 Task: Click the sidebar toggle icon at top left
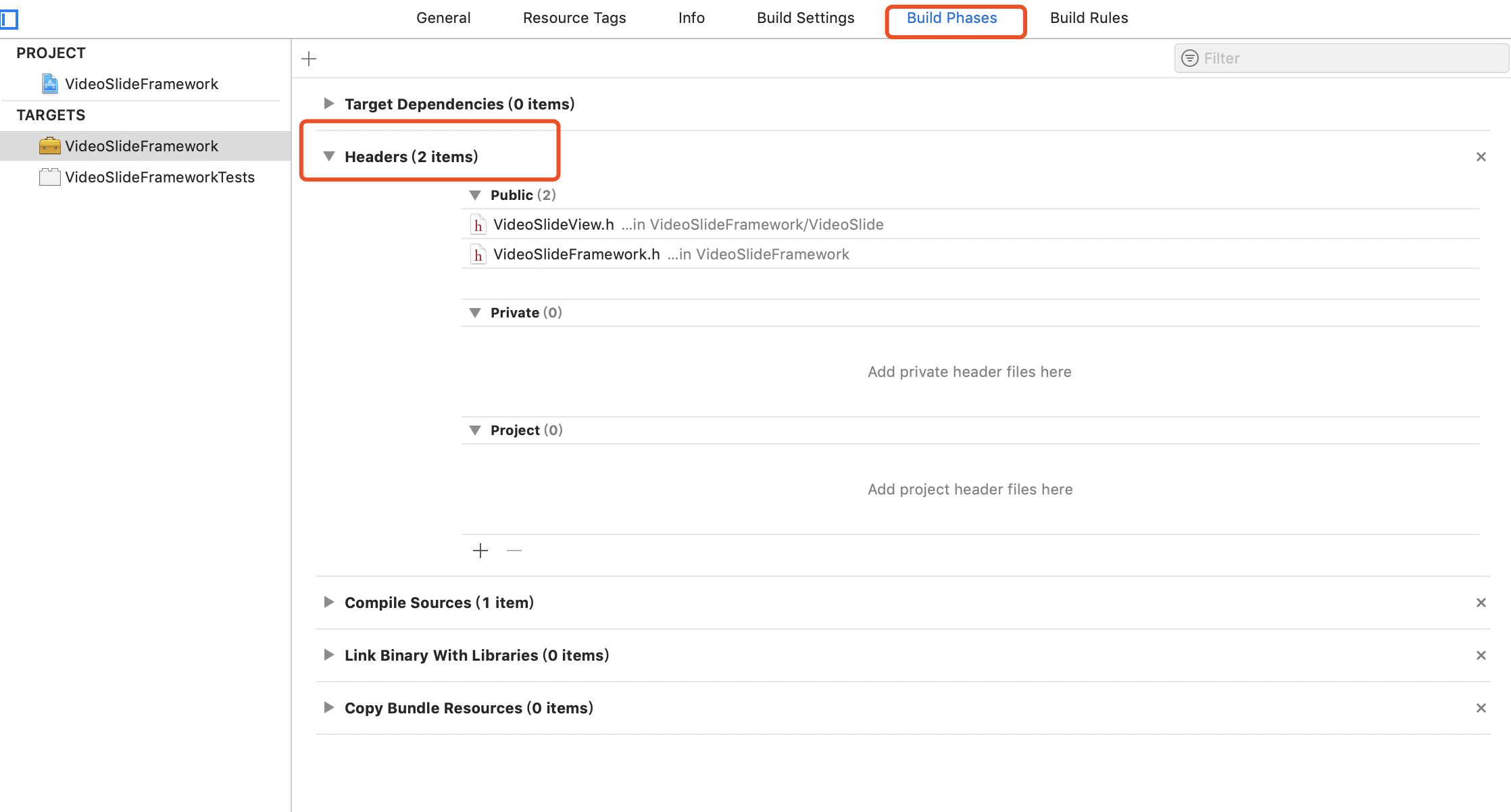(x=9, y=20)
